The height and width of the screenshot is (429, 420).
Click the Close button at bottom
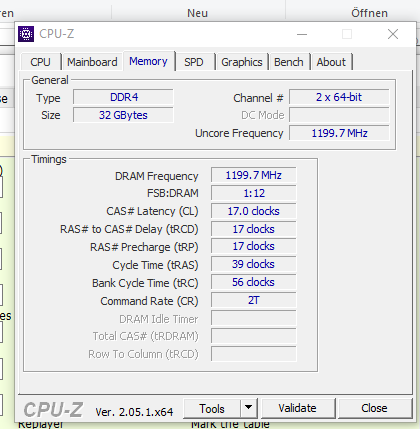point(374,408)
